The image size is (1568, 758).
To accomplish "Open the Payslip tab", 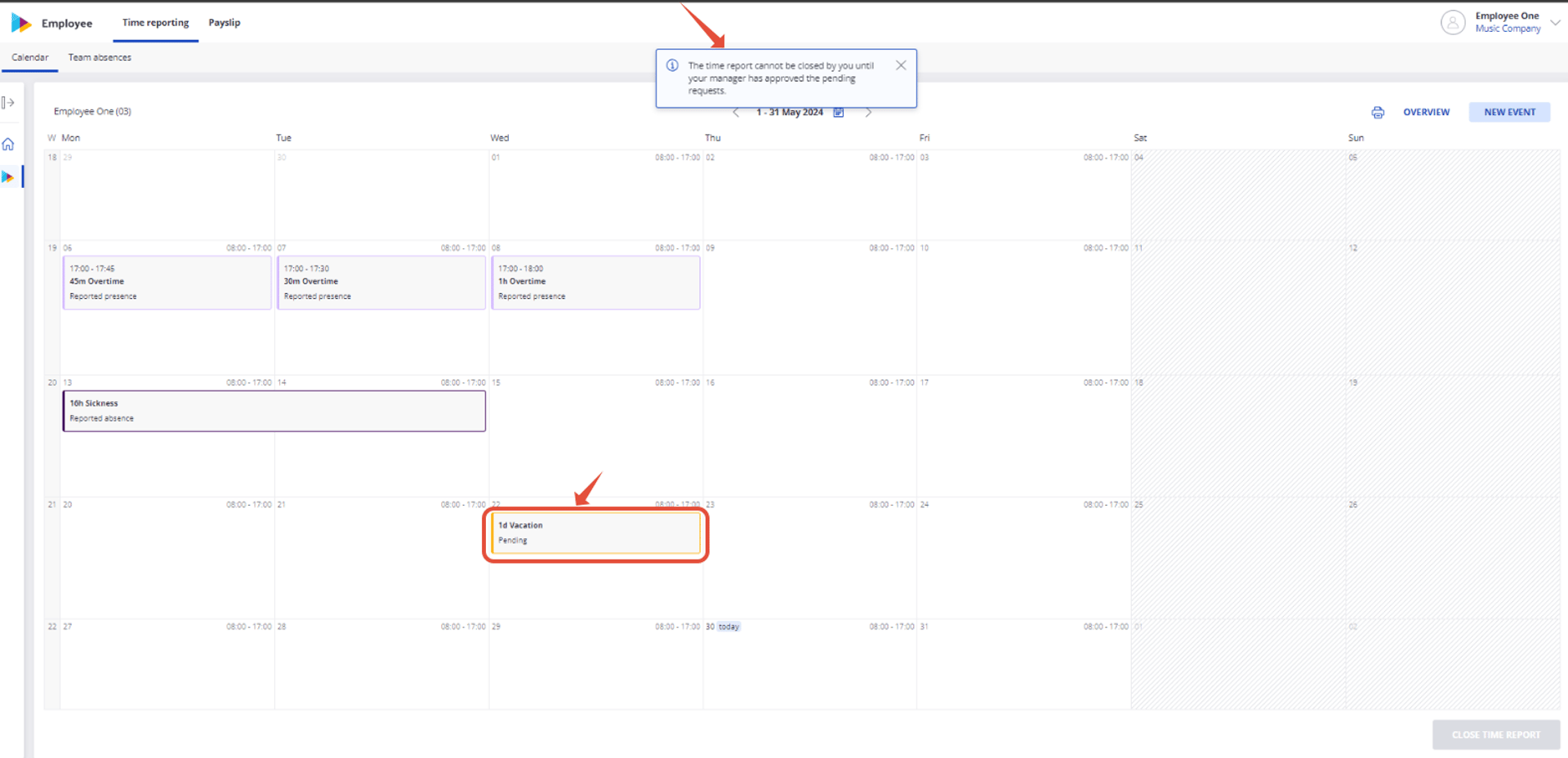I will point(225,23).
